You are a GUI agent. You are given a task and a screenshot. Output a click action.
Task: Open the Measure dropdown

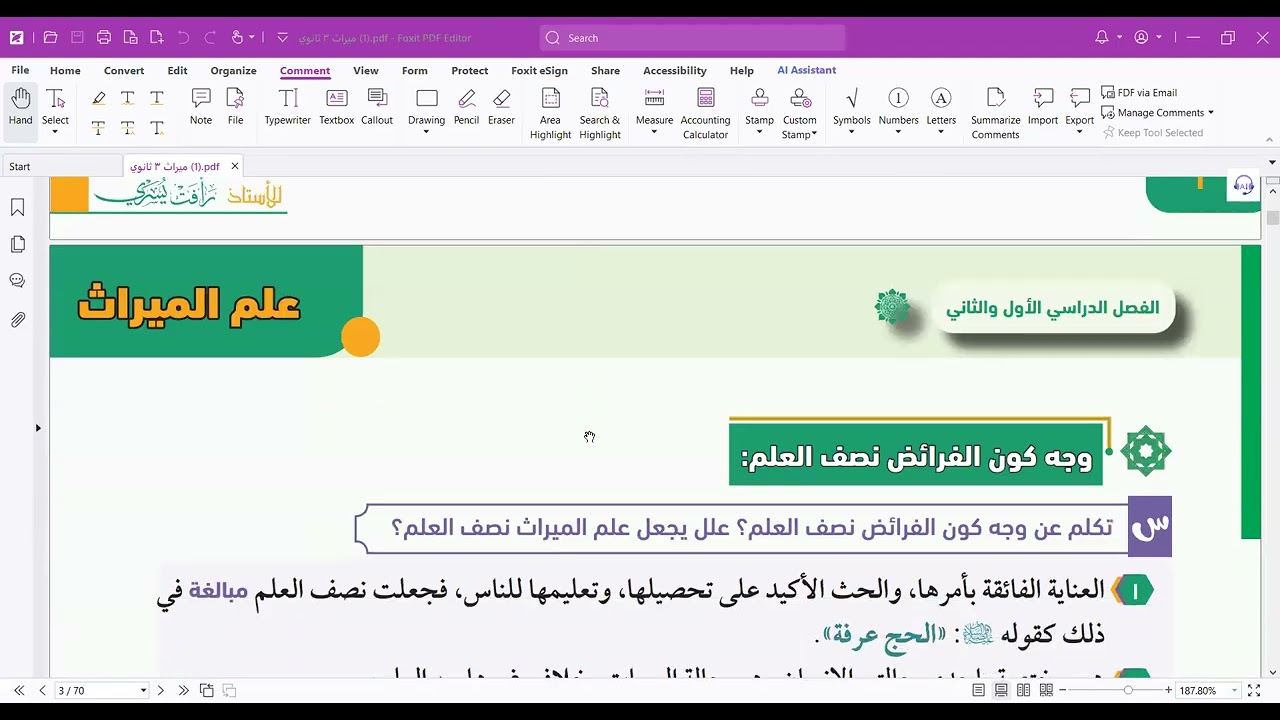(654, 132)
